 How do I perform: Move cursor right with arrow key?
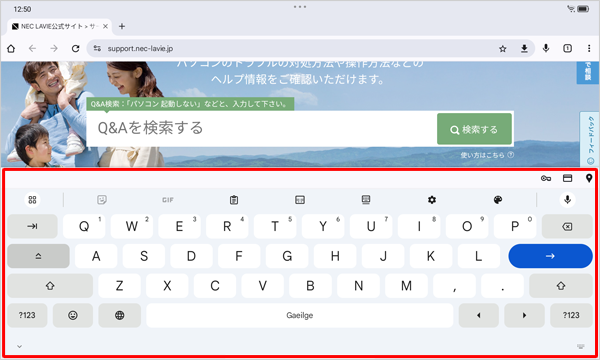tap(524, 315)
